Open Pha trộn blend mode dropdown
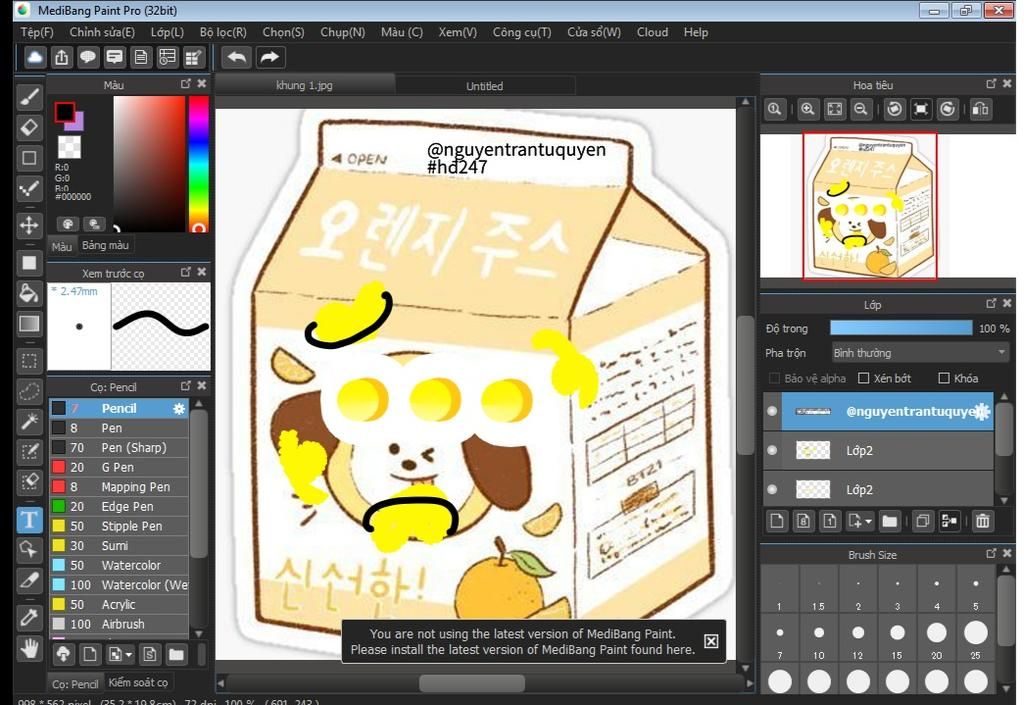The height and width of the screenshot is (705, 1024). [x=920, y=353]
